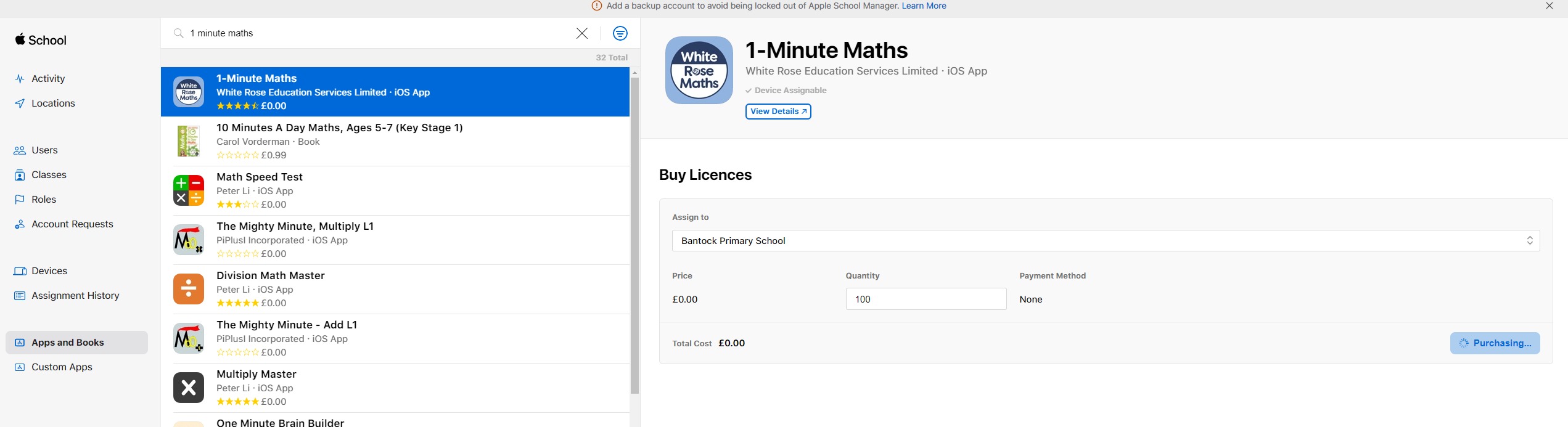Open the One Minute Brain Builder result
The height and width of the screenshot is (427, 1568).
pos(395,421)
